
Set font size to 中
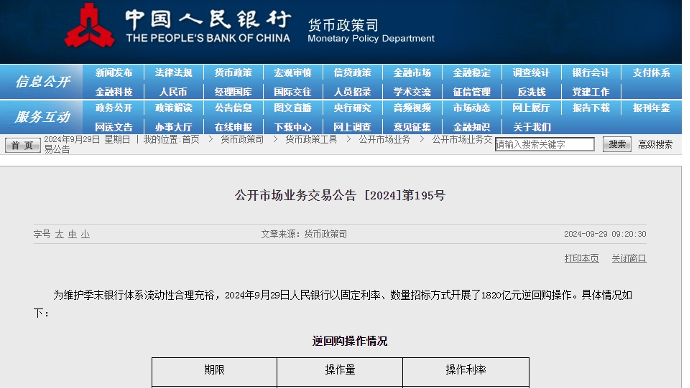(72, 234)
